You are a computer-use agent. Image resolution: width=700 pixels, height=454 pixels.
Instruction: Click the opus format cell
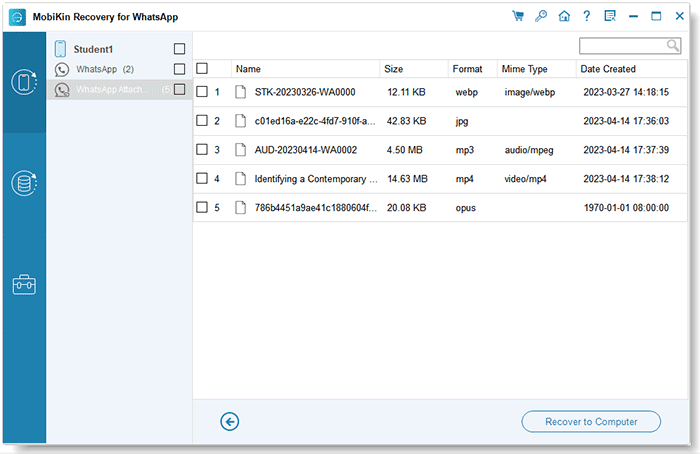tap(466, 208)
